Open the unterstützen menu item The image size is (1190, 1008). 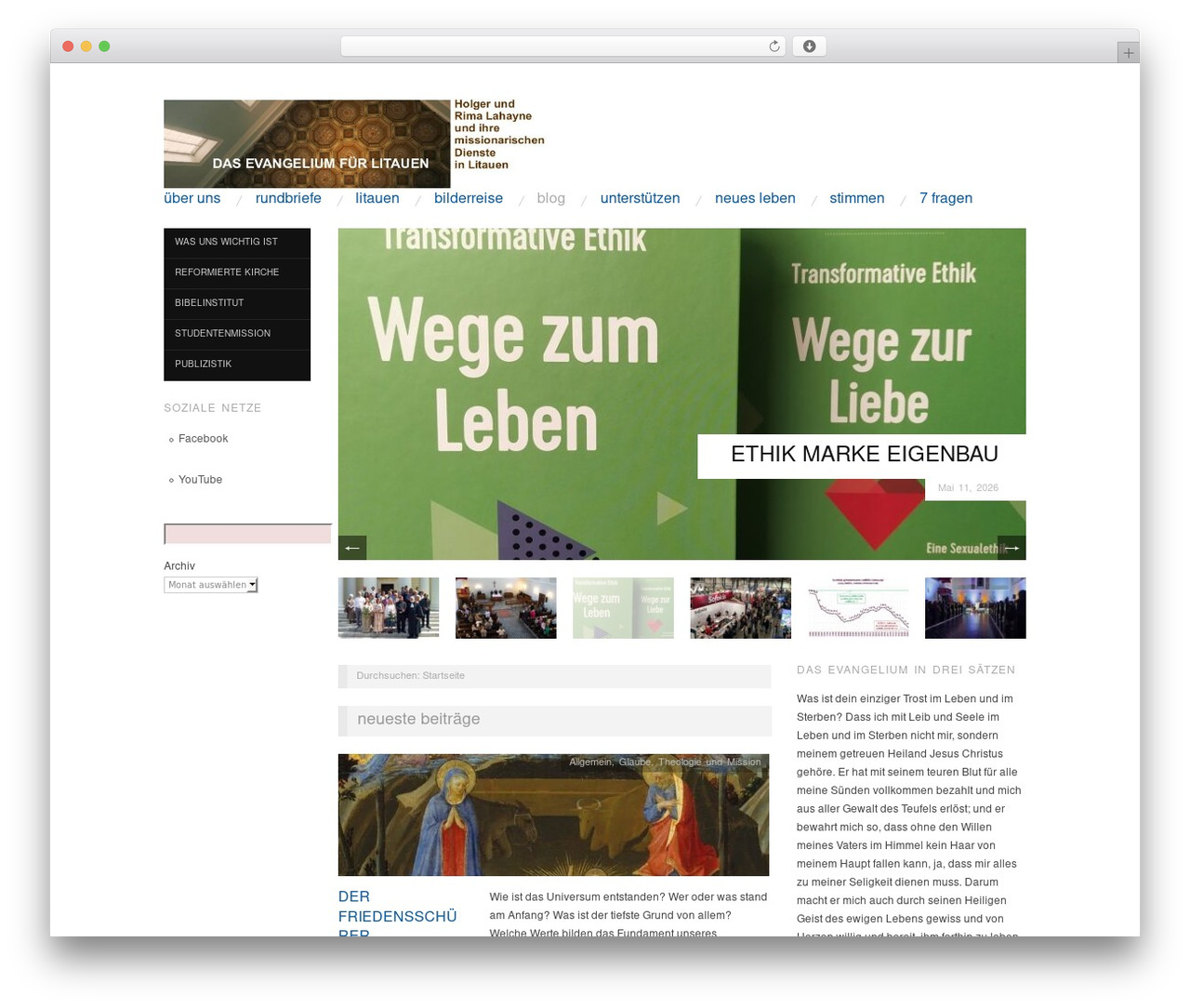pos(641,198)
